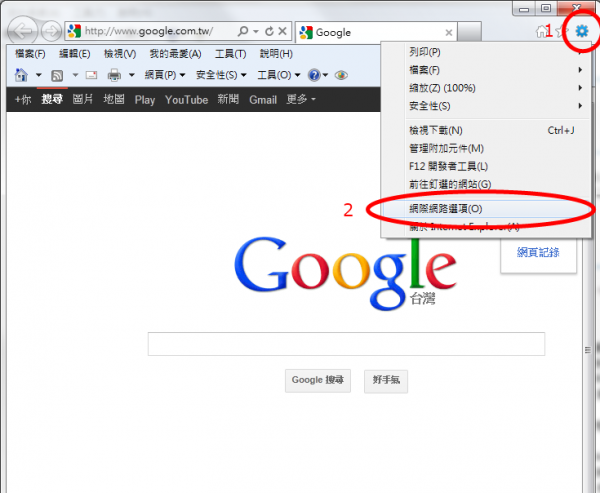Click the read mail envelope icon
The image size is (600, 493).
[x=90, y=75]
